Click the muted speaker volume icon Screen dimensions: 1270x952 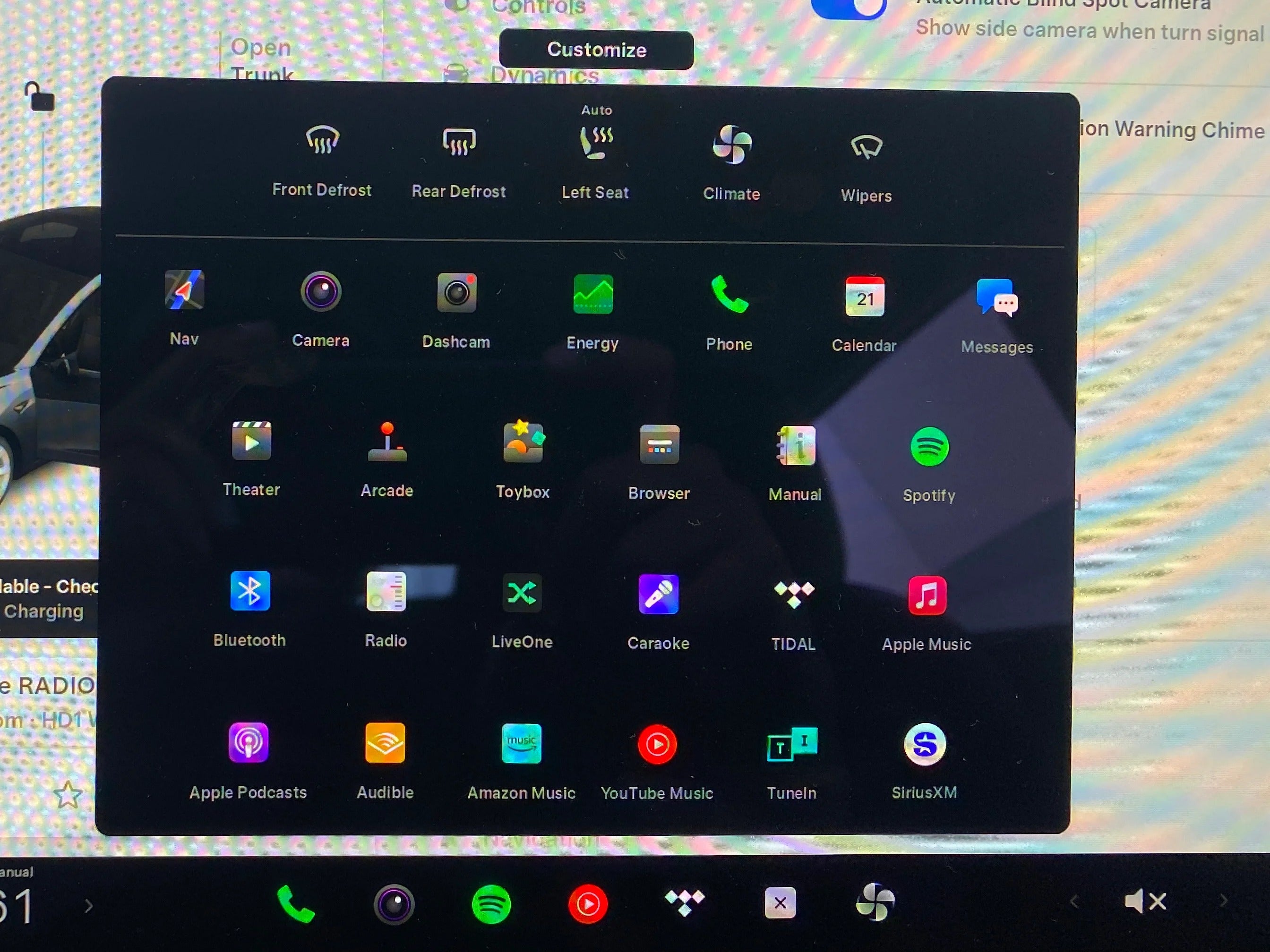tap(1145, 901)
